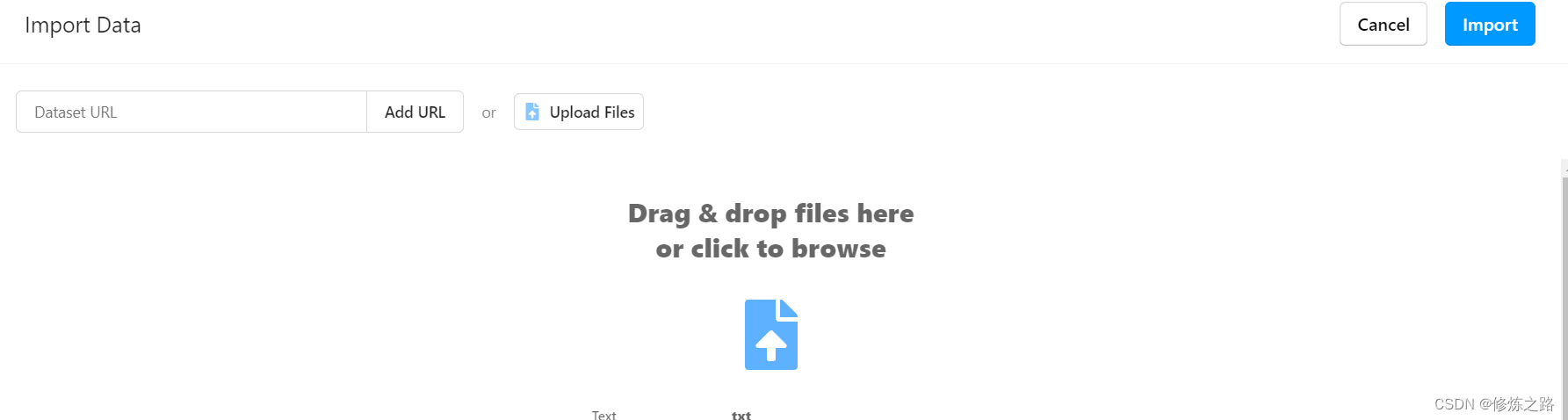Open the Upload Files button label
1568x420 pixels.
[592, 112]
